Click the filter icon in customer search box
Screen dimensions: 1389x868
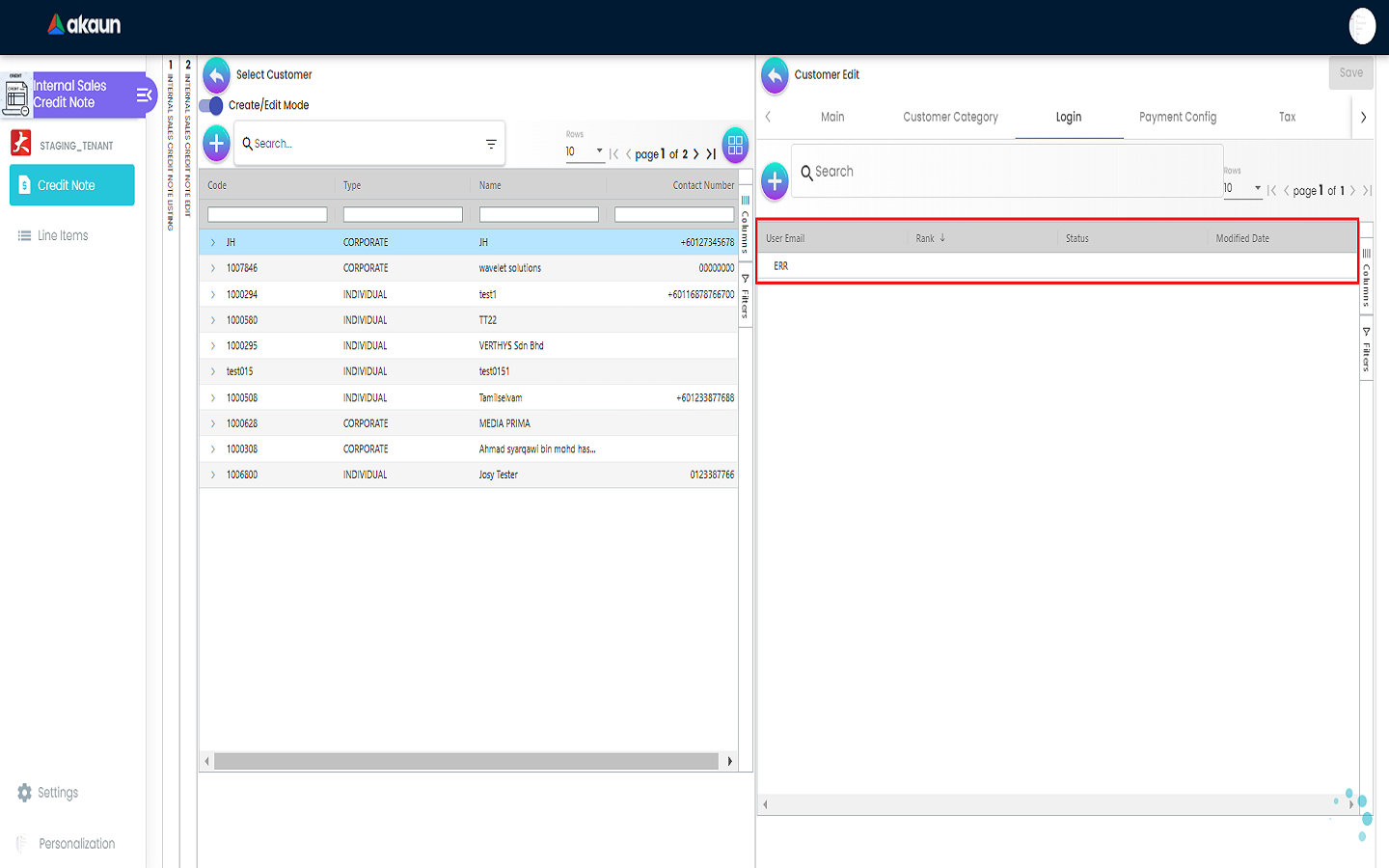point(491,144)
